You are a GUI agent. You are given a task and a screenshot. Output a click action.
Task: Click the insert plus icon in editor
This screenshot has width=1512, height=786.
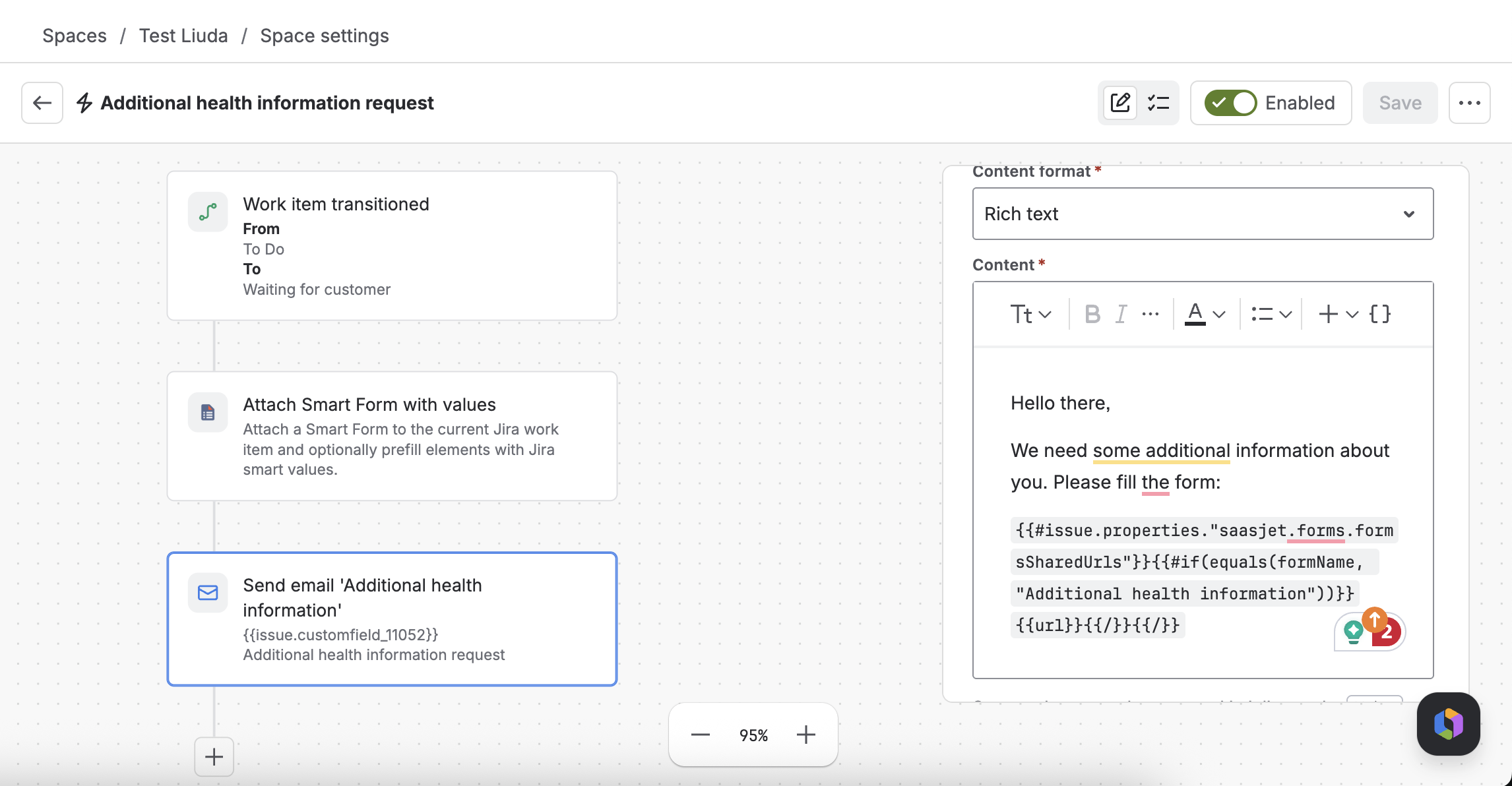[1328, 315]
